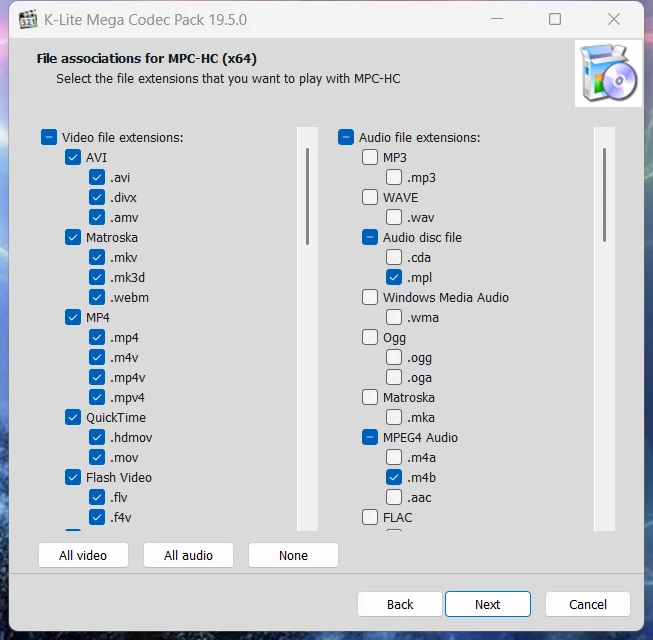Screen dimensions: 653x640
Task: Uncheck the .avi extension checkbox
Action: coord(97,177)
